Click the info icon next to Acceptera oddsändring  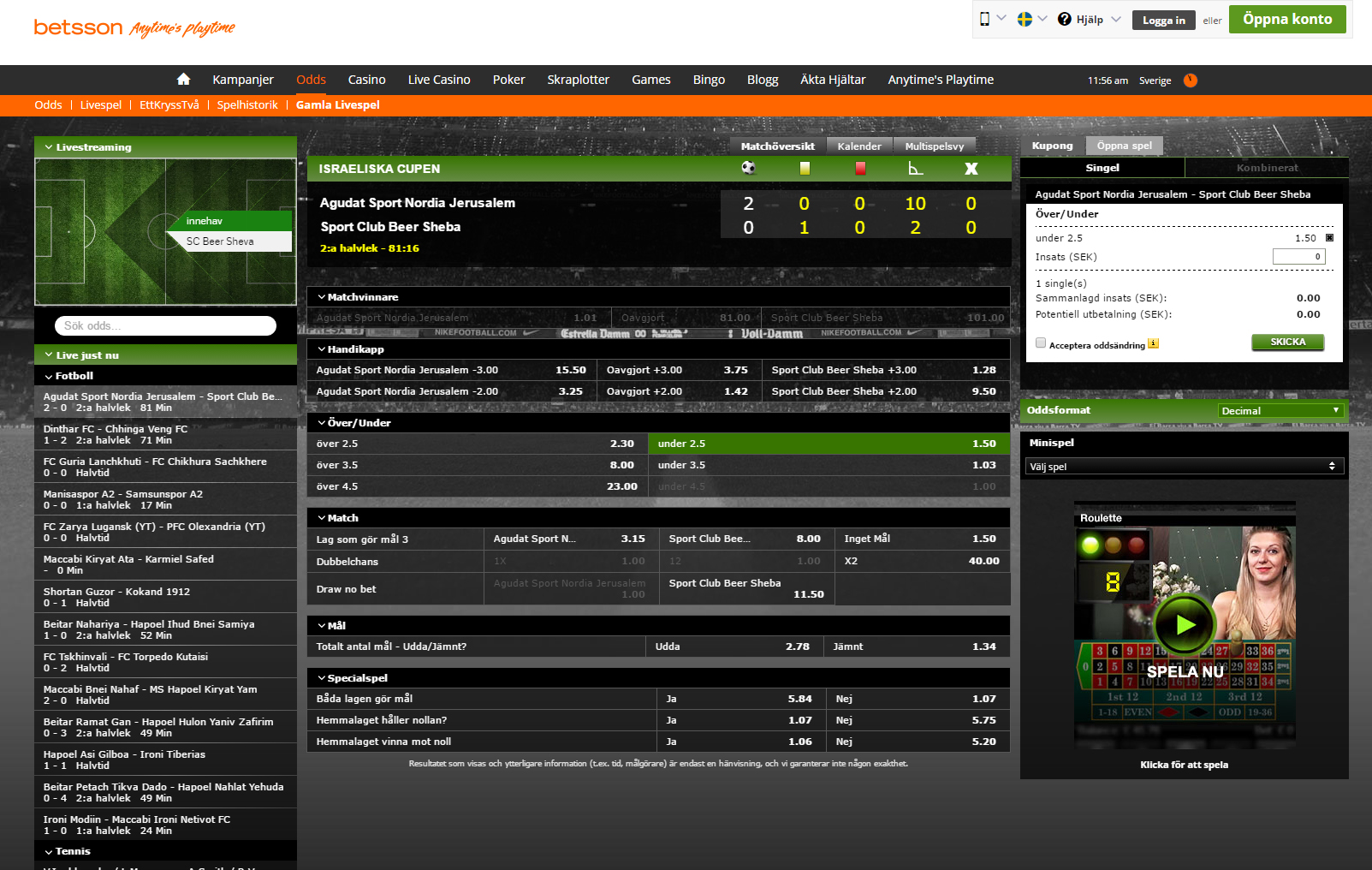tap(1154, 343)
